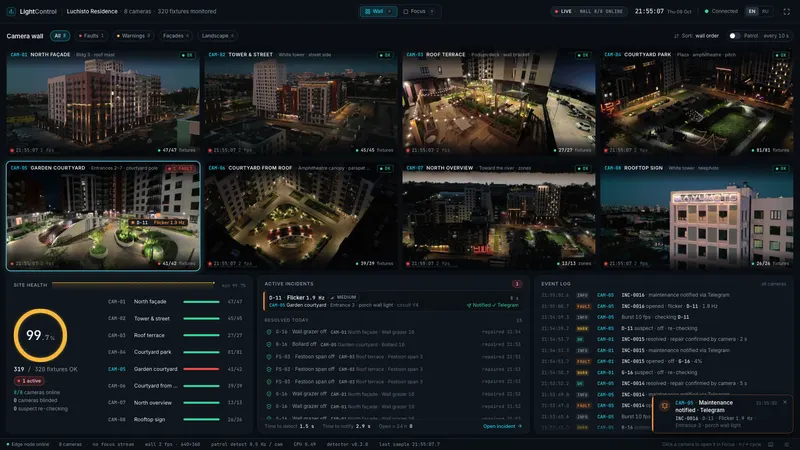Select the All cameras filter chip
Screen dimensions: 800x450
click(60, 36)
